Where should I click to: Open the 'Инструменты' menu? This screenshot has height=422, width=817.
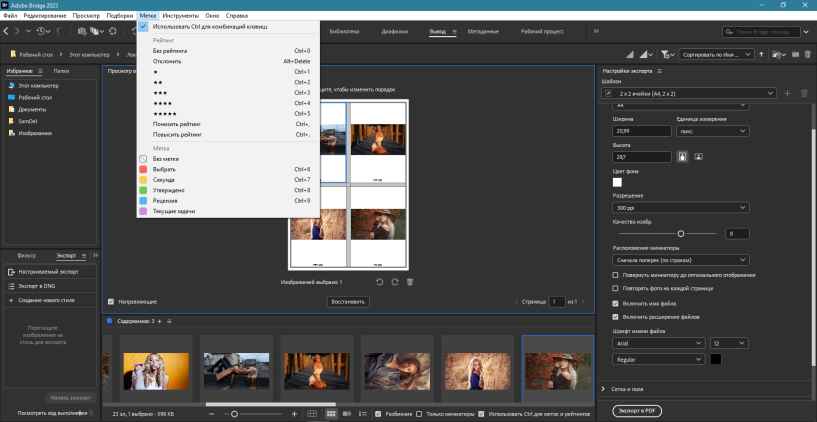click(180, 17)
